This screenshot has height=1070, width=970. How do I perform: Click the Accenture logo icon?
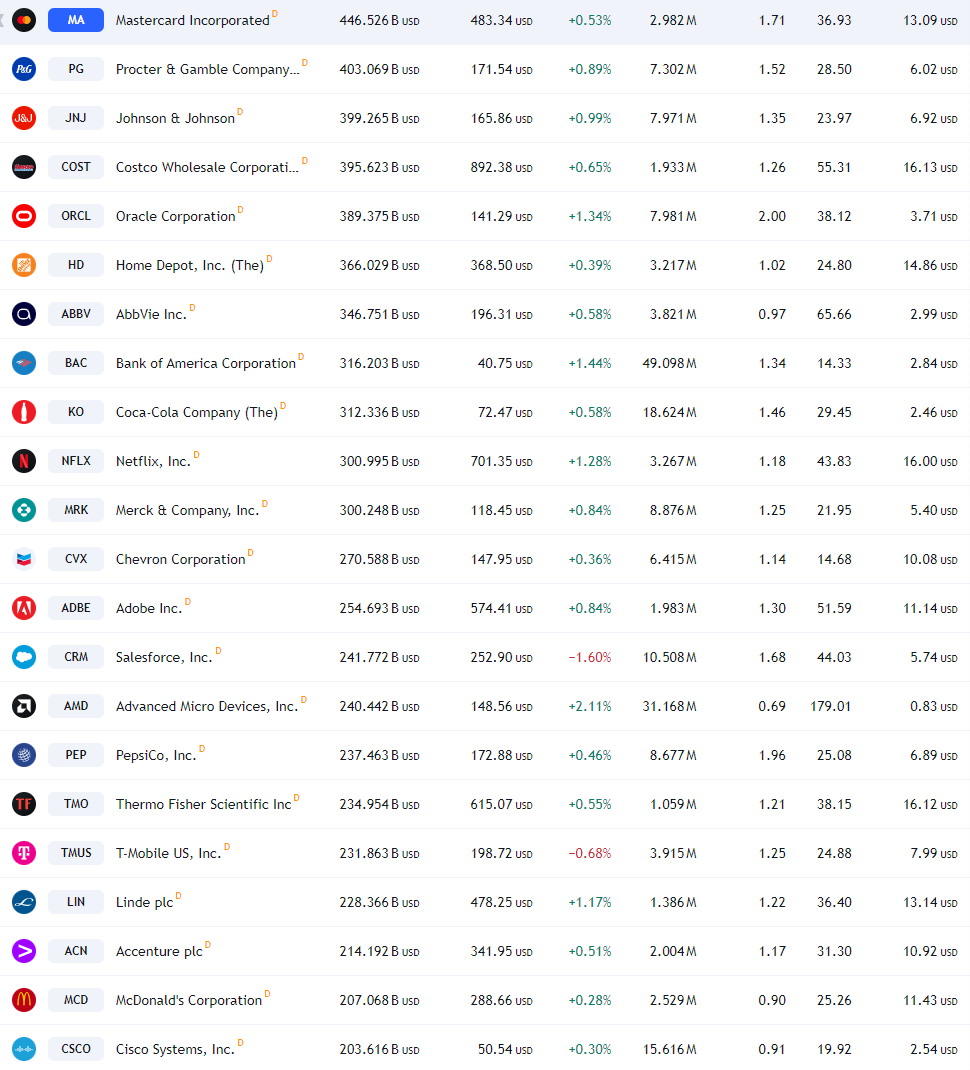[24, 951]
